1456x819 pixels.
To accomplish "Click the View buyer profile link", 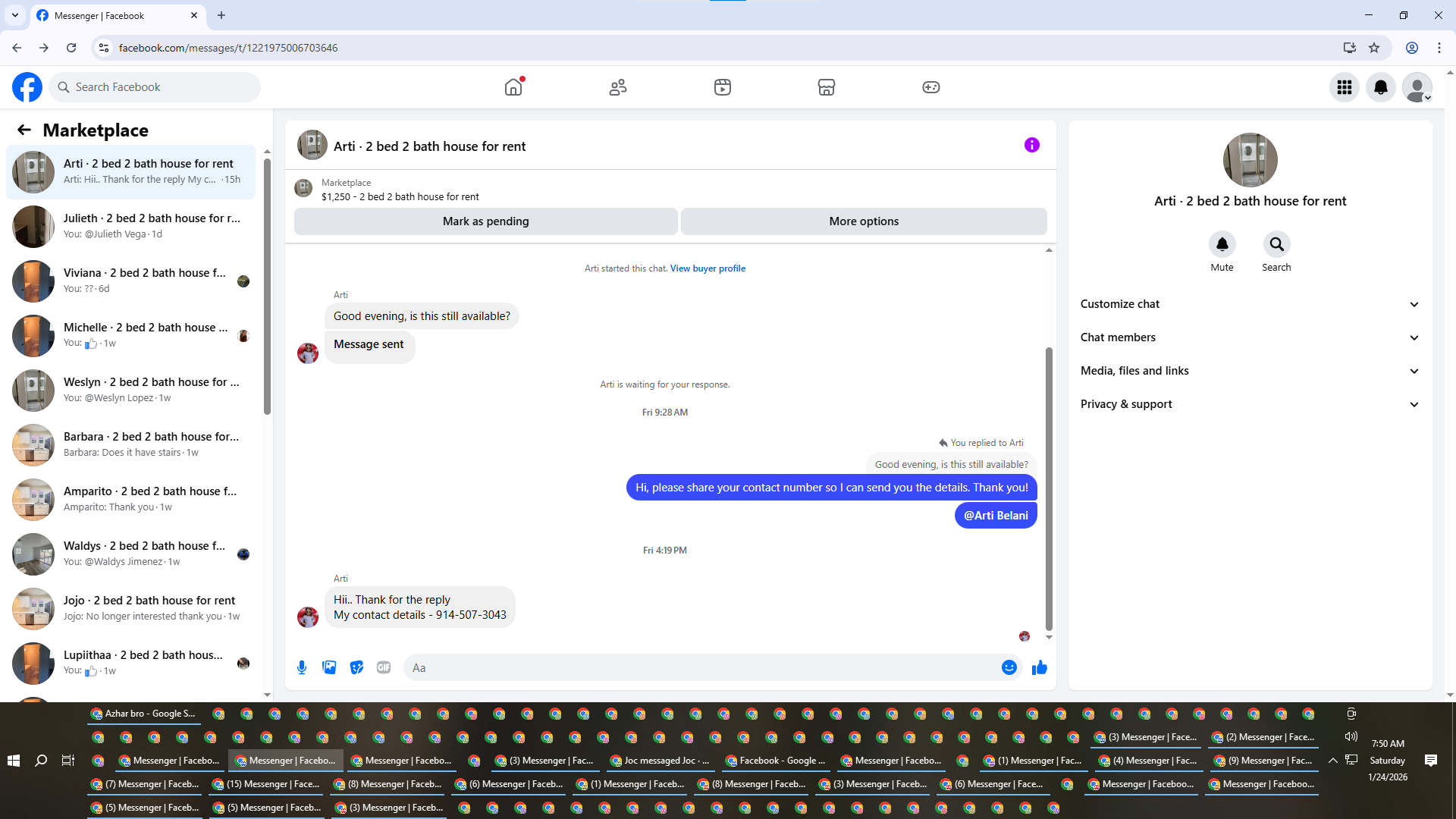I will pyautogui.click(x=708, y=268).
